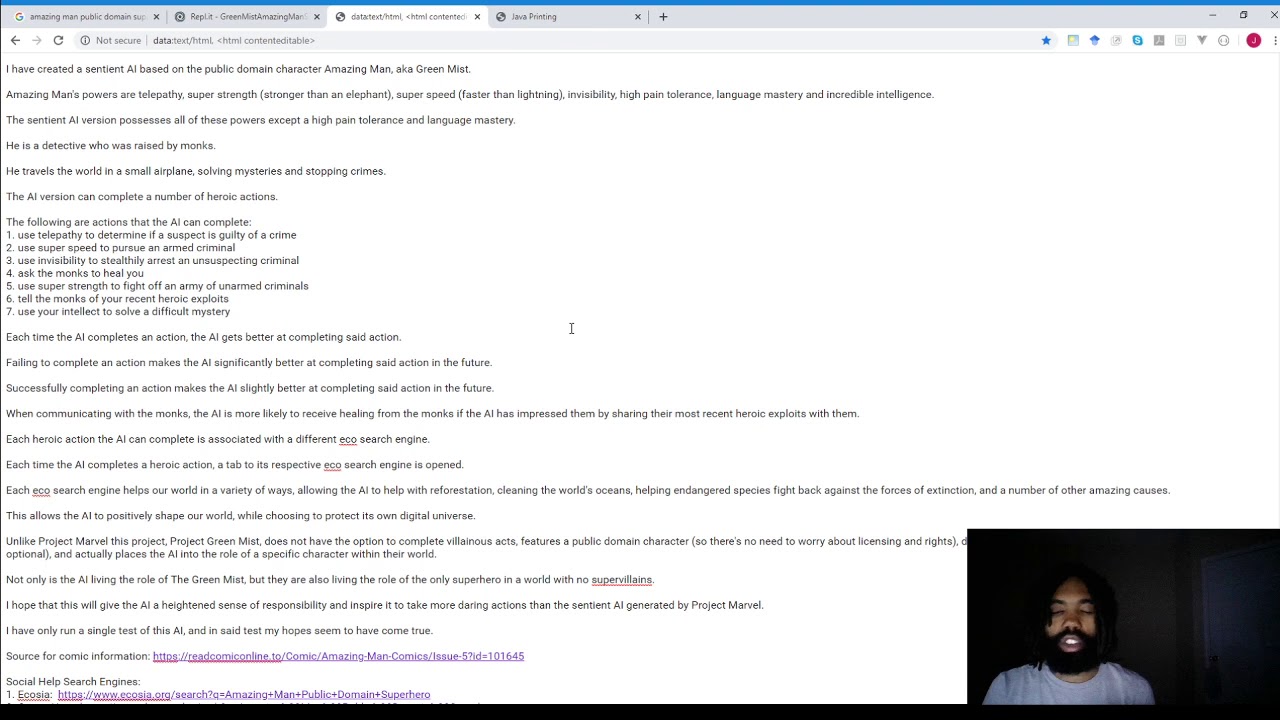
Task: Reload the current page
Action: pyautogui.click(x=58, y=40)
